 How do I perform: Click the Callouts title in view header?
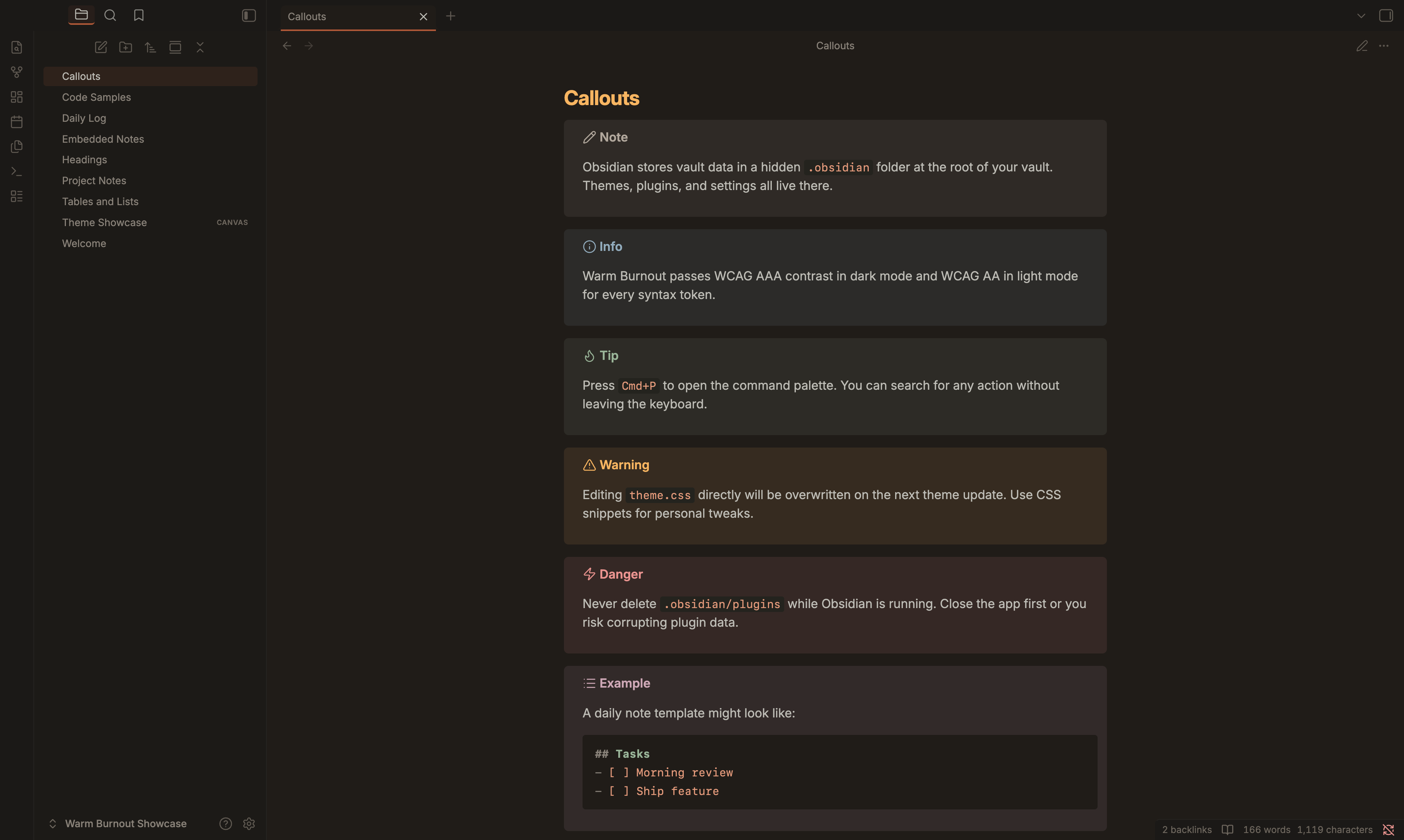coord(835,46)
